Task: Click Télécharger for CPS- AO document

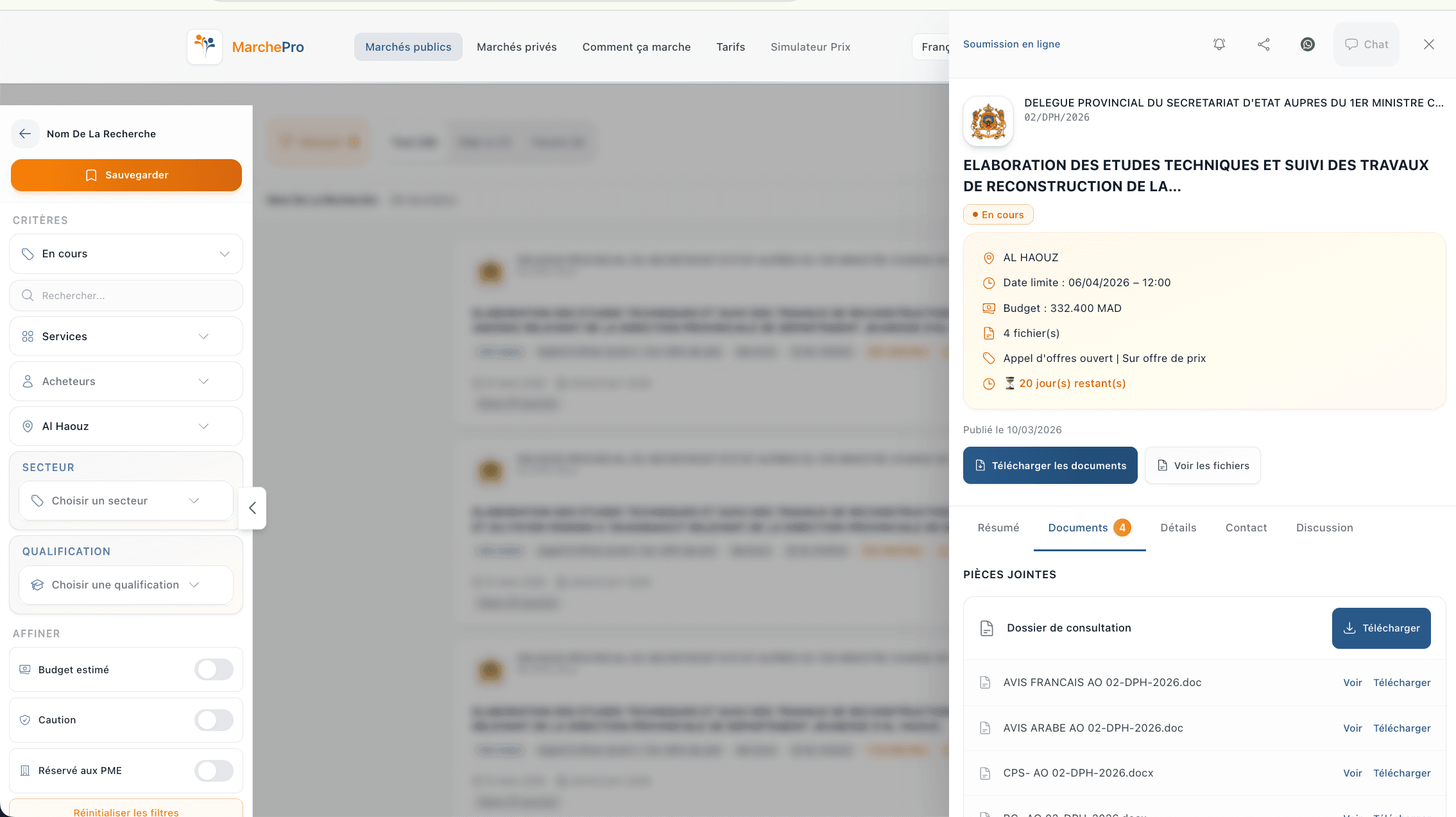Action: 1401,773
